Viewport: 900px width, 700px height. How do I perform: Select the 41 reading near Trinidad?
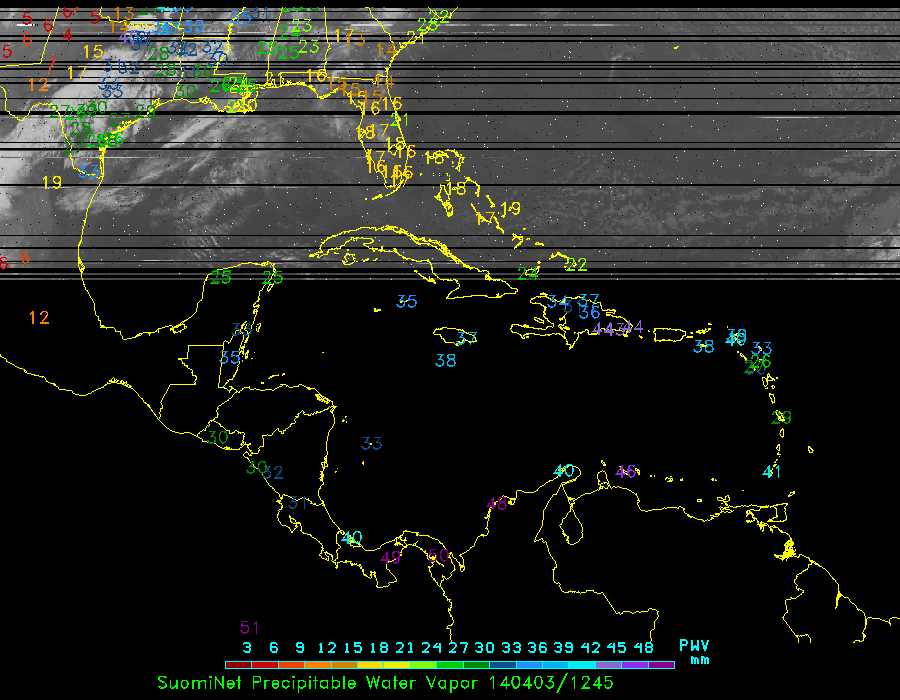point(771,472)
